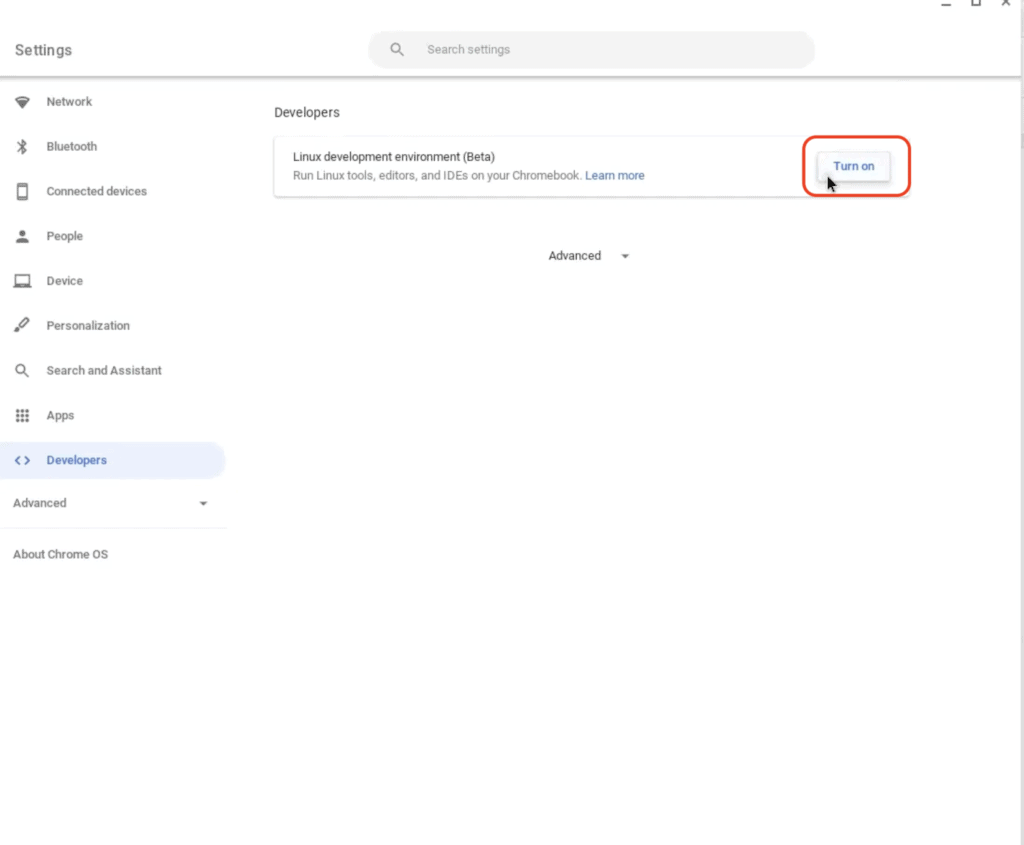
Task: Open Connected devices using its phone icon
Action: tap(22, 191)
